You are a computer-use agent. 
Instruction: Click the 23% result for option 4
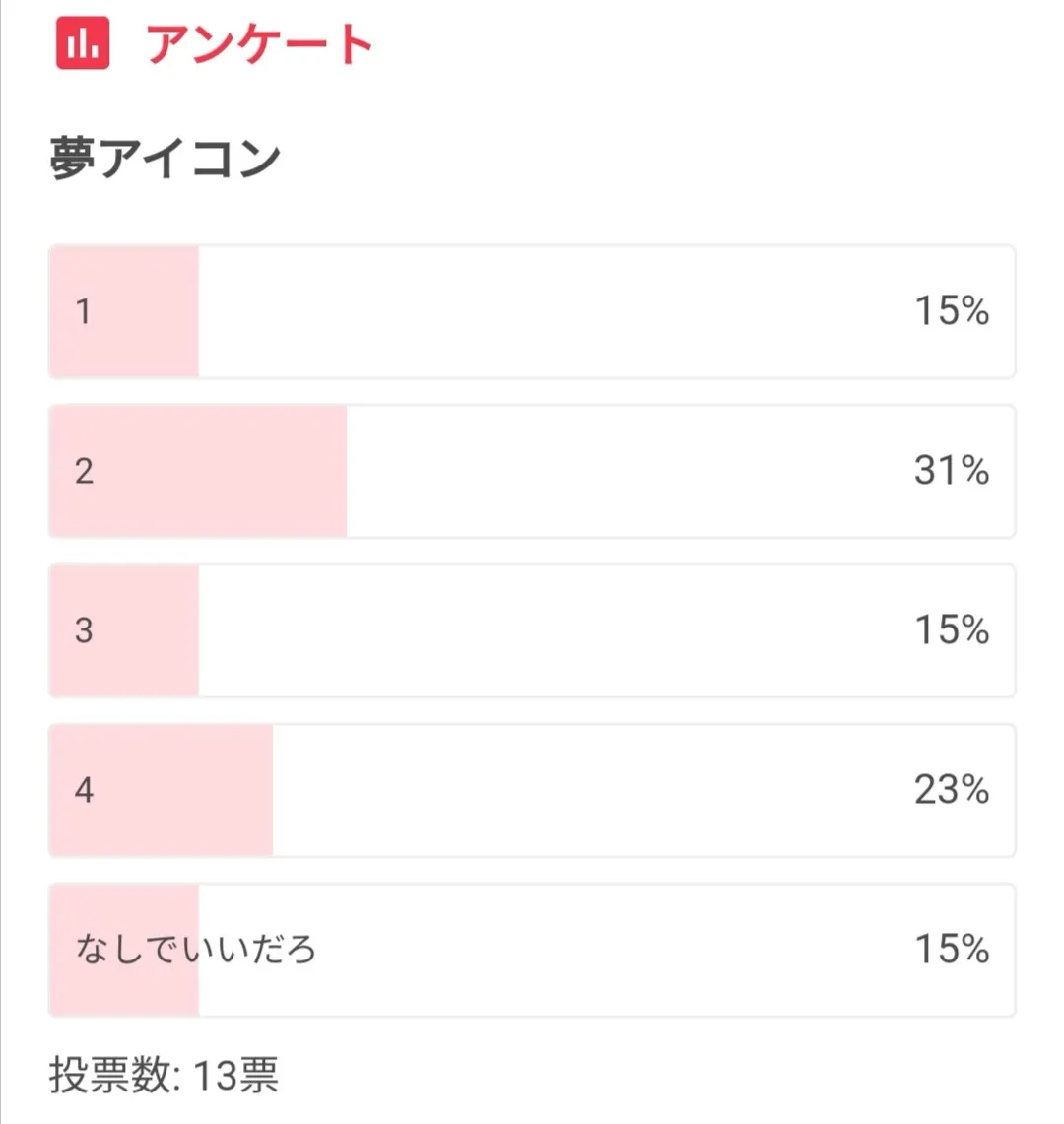[x=951, y=790]
